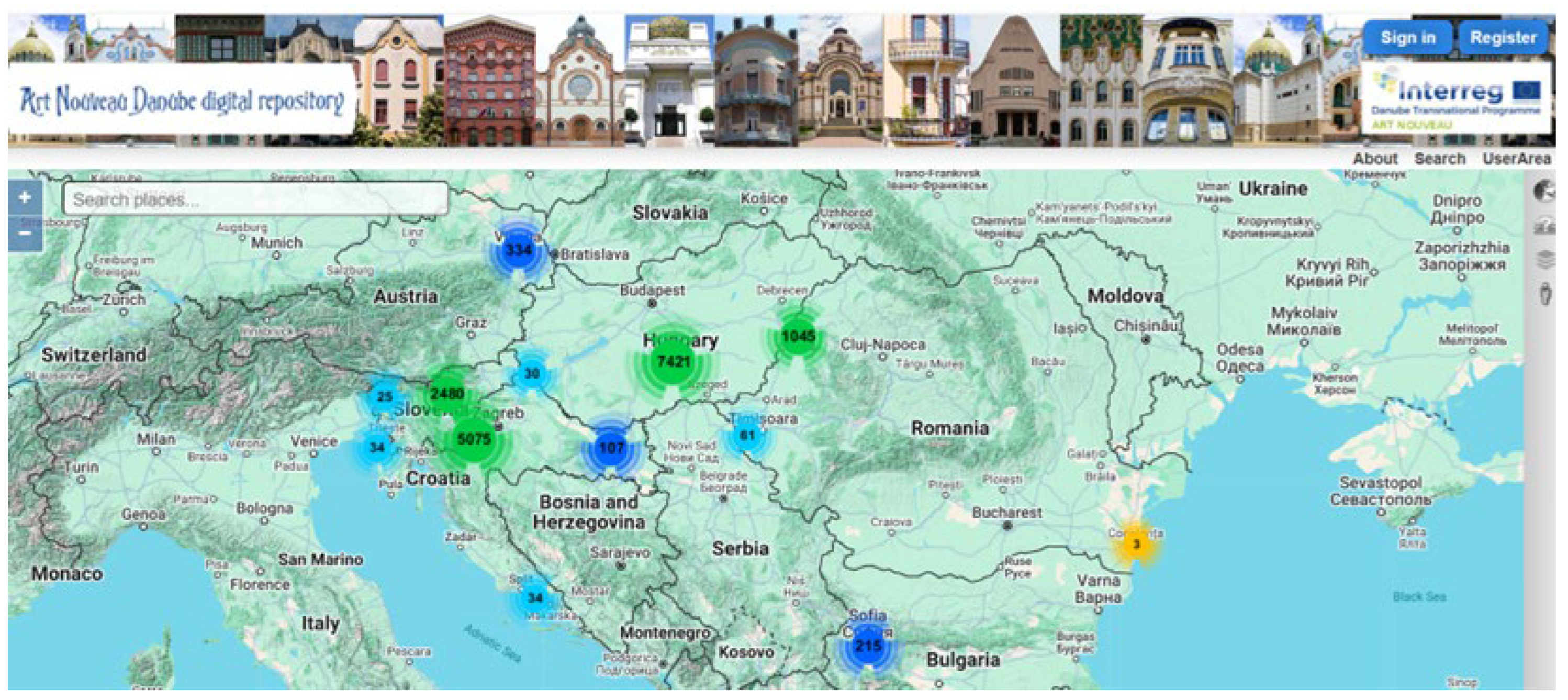The image size is (1568, 700).
Task: Click the Sign in button
Action: click(1407, 38)
